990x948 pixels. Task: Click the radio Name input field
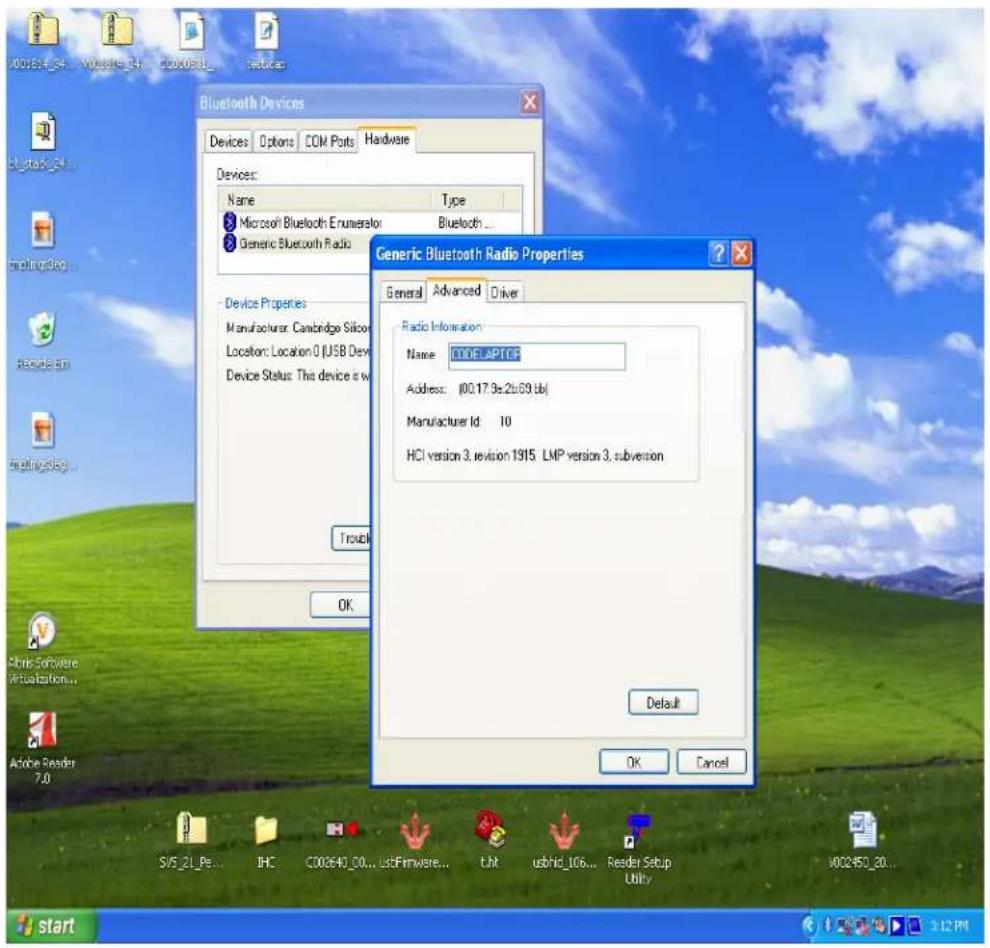pyautogui.click(x=537, y=356)
